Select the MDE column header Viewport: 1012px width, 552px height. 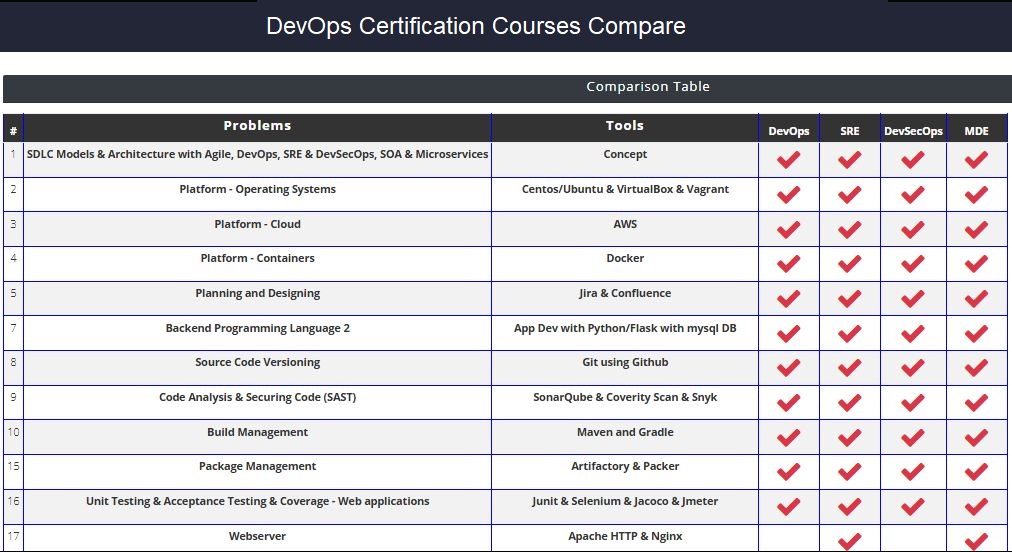click(976, 131)
